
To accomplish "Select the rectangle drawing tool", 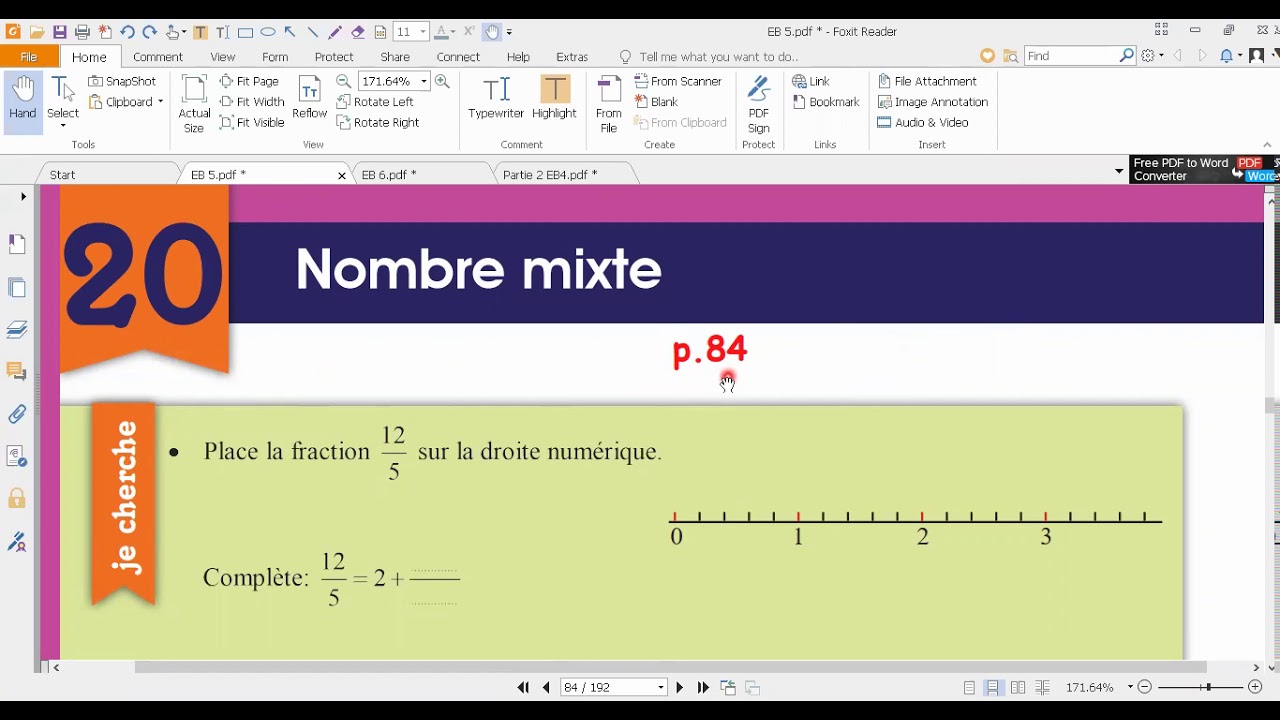I will coord(245,32).
